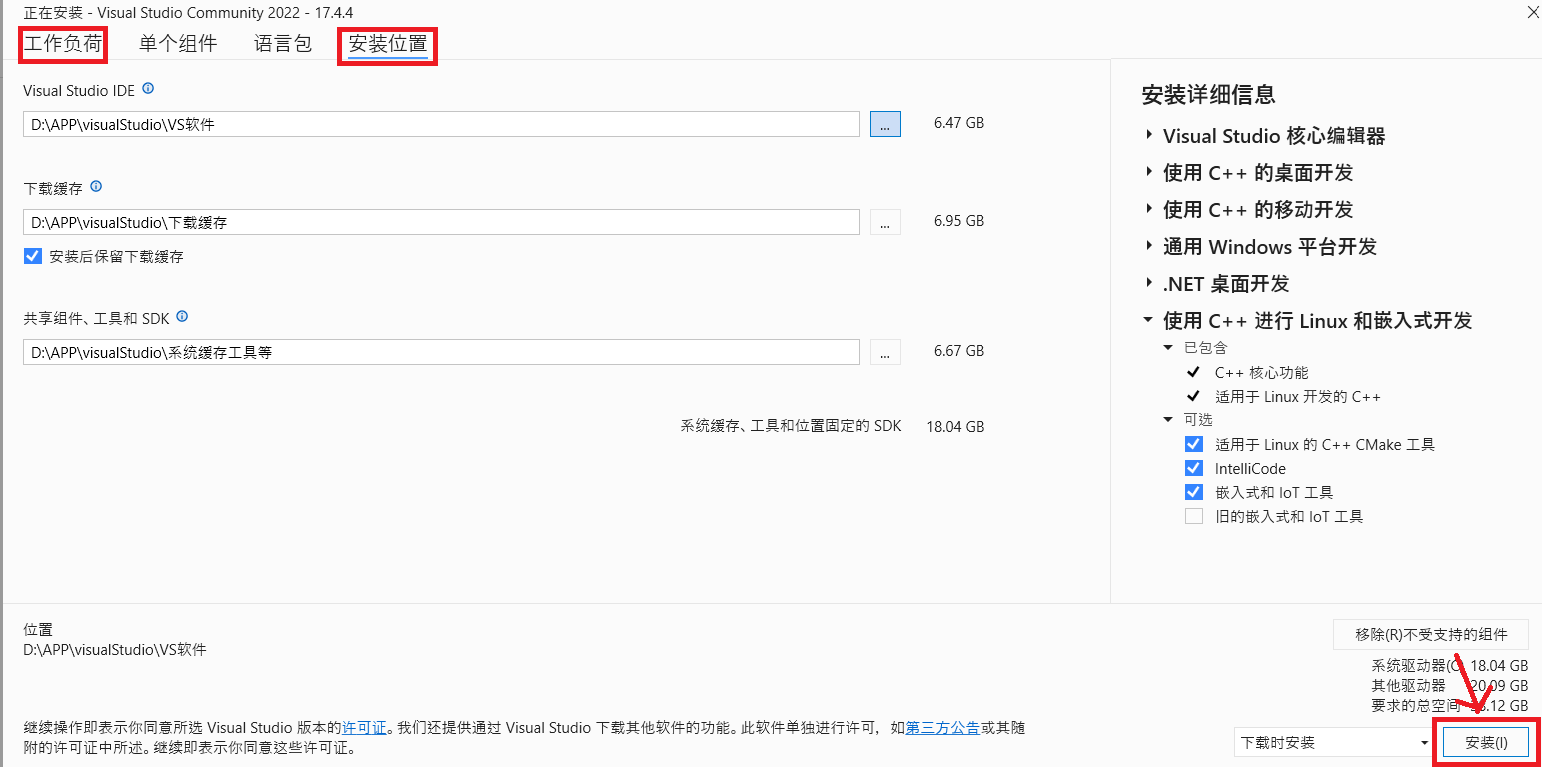Click the Visual Studio IDE path field

[x=441, y=124]
